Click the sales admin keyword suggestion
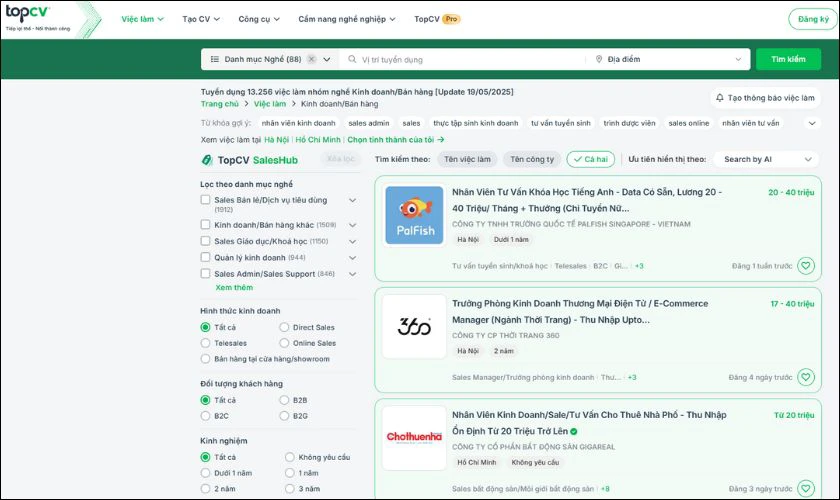 (369, 123)
